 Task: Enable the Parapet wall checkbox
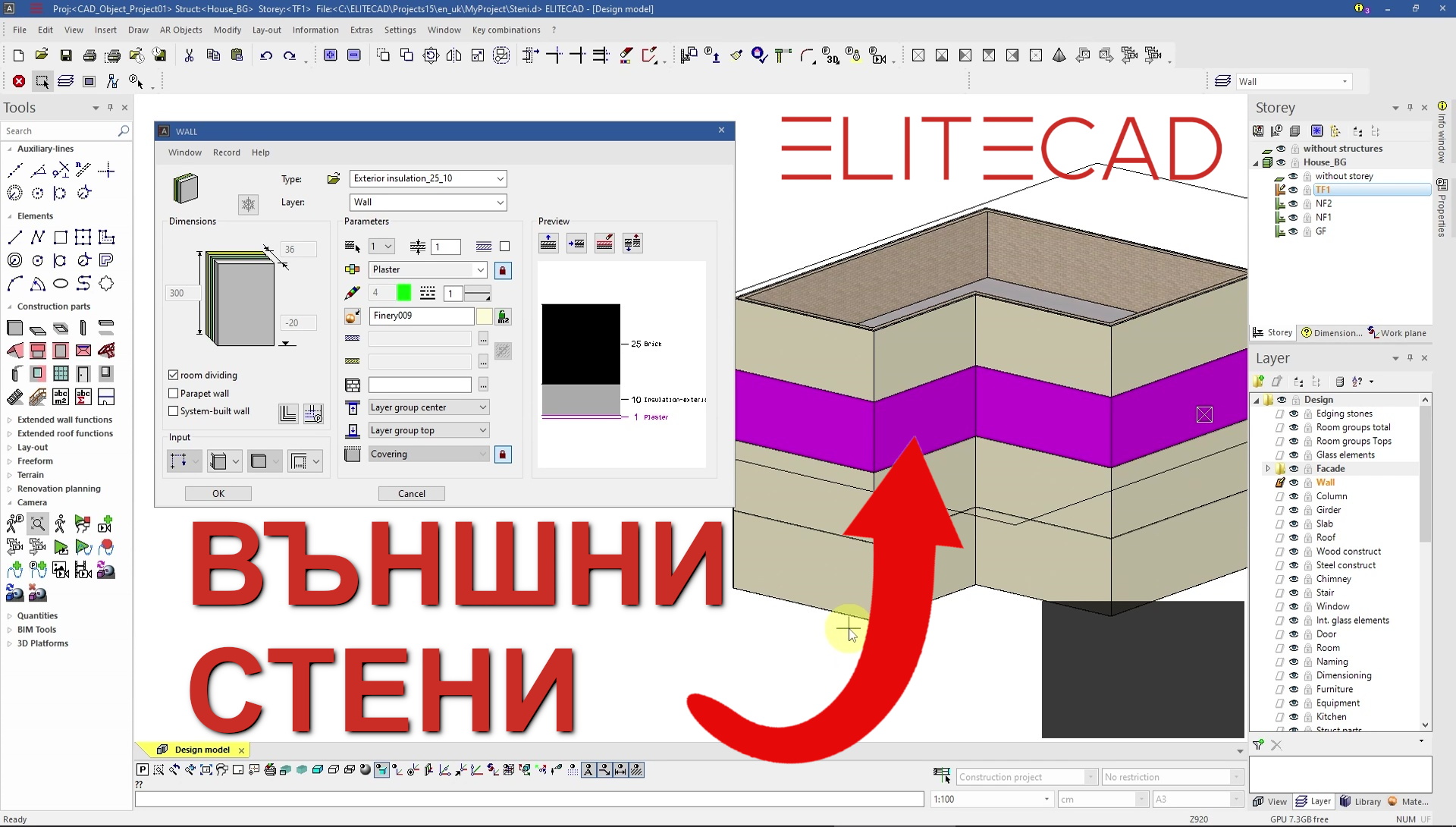[x=174, y=393]
